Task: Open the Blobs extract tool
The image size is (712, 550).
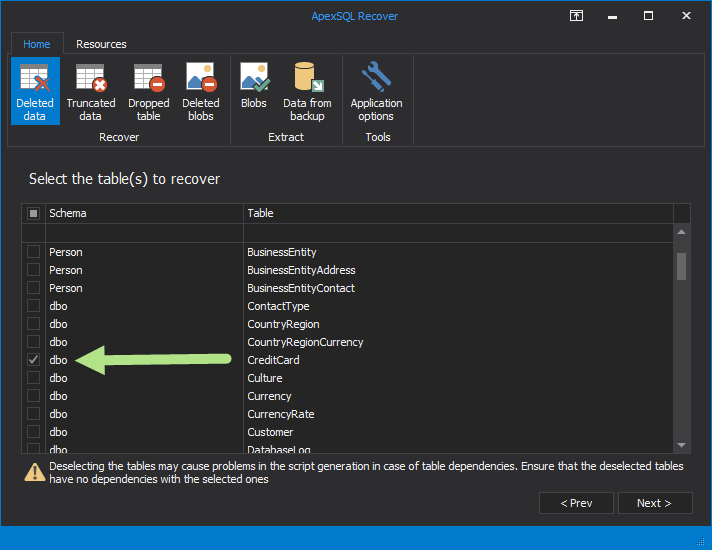Action: tap(254, 86)
